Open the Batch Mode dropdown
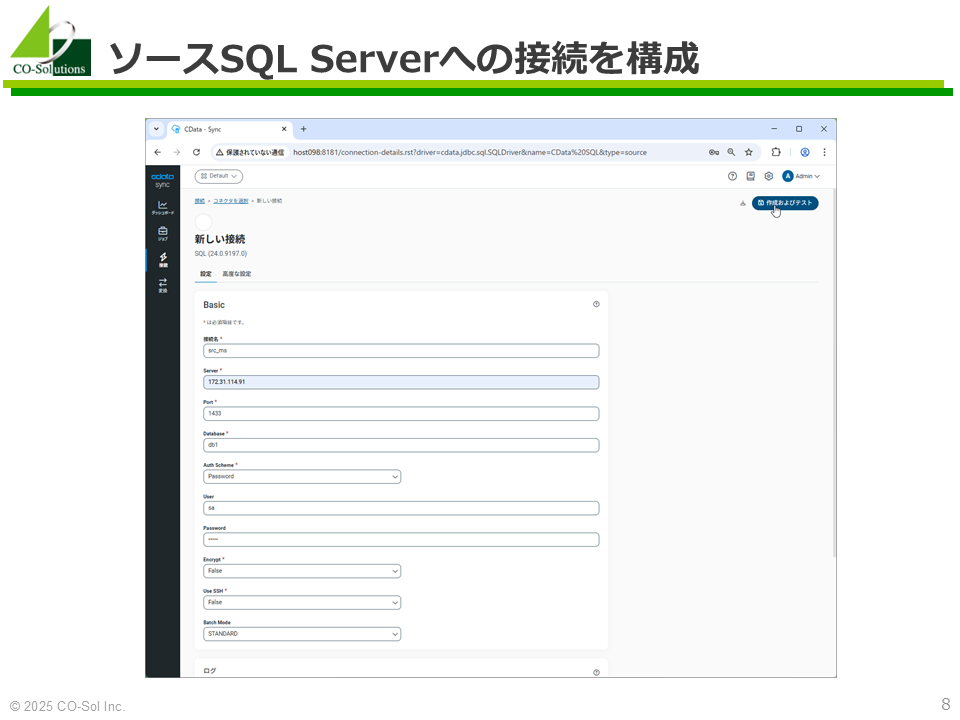960x720 pixels. click(302, 634)
